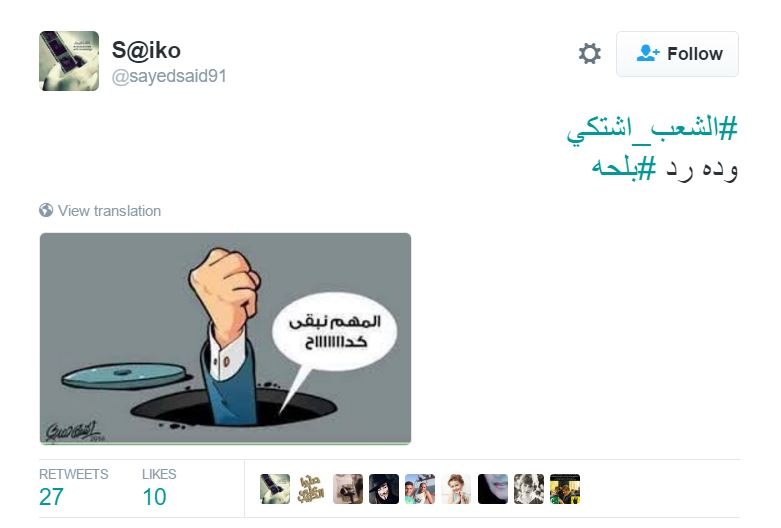Open the fist cartoon image
Viewport: 781px width, 528px height.
click(x=226, y=339)
